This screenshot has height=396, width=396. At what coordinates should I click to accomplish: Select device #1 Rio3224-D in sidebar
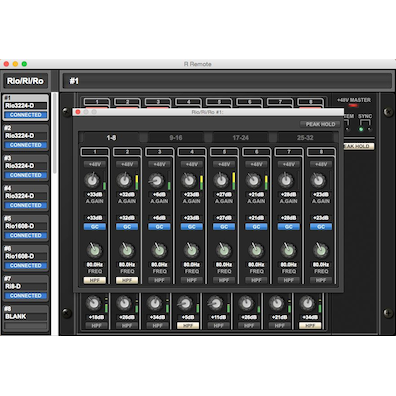[x=25, y=107]
